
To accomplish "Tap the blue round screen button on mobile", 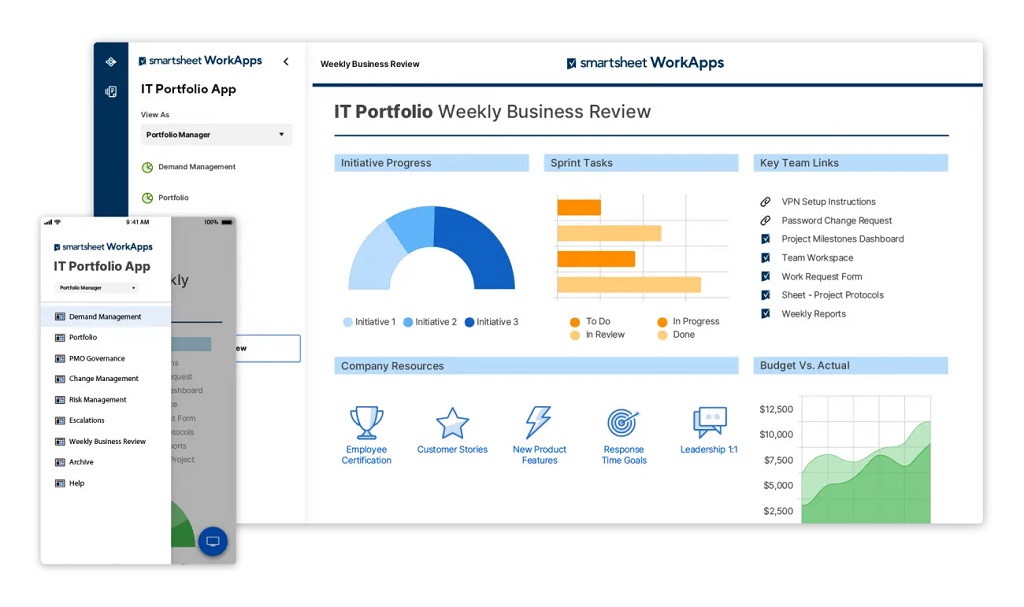I will click(x=213, y=541).
